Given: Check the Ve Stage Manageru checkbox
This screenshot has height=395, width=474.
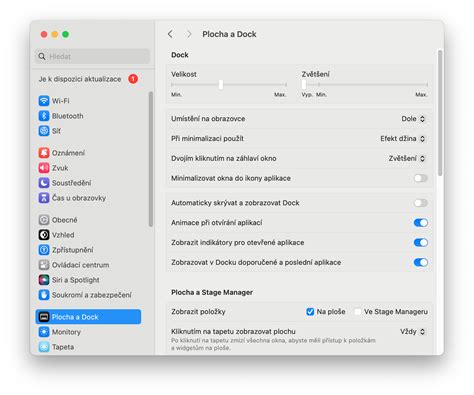Looking at the screenshot, I should coord(358,312).
